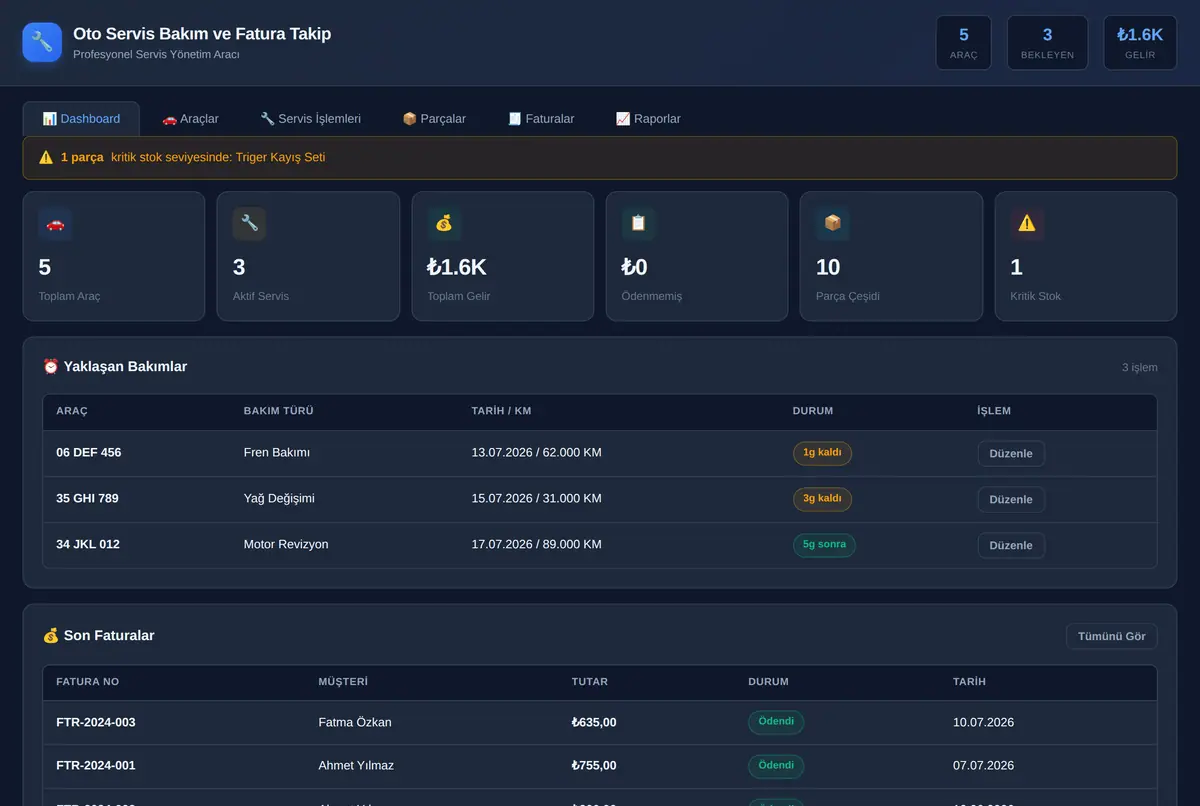Viewport: 1200px width, 806px height.
Task: Click the '1g kaldı' status badge
Action: coord(822,453)
